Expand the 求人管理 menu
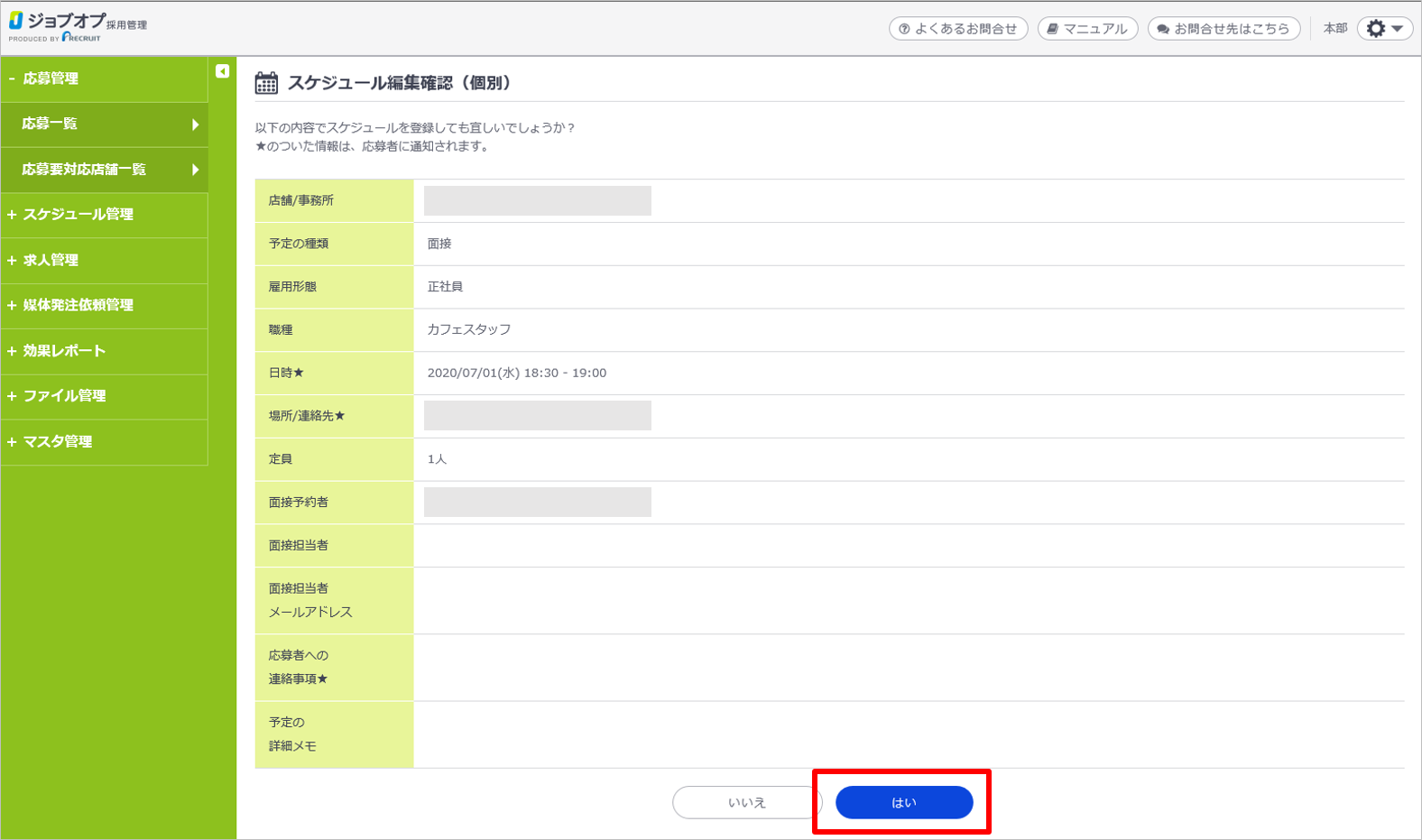 12,260
